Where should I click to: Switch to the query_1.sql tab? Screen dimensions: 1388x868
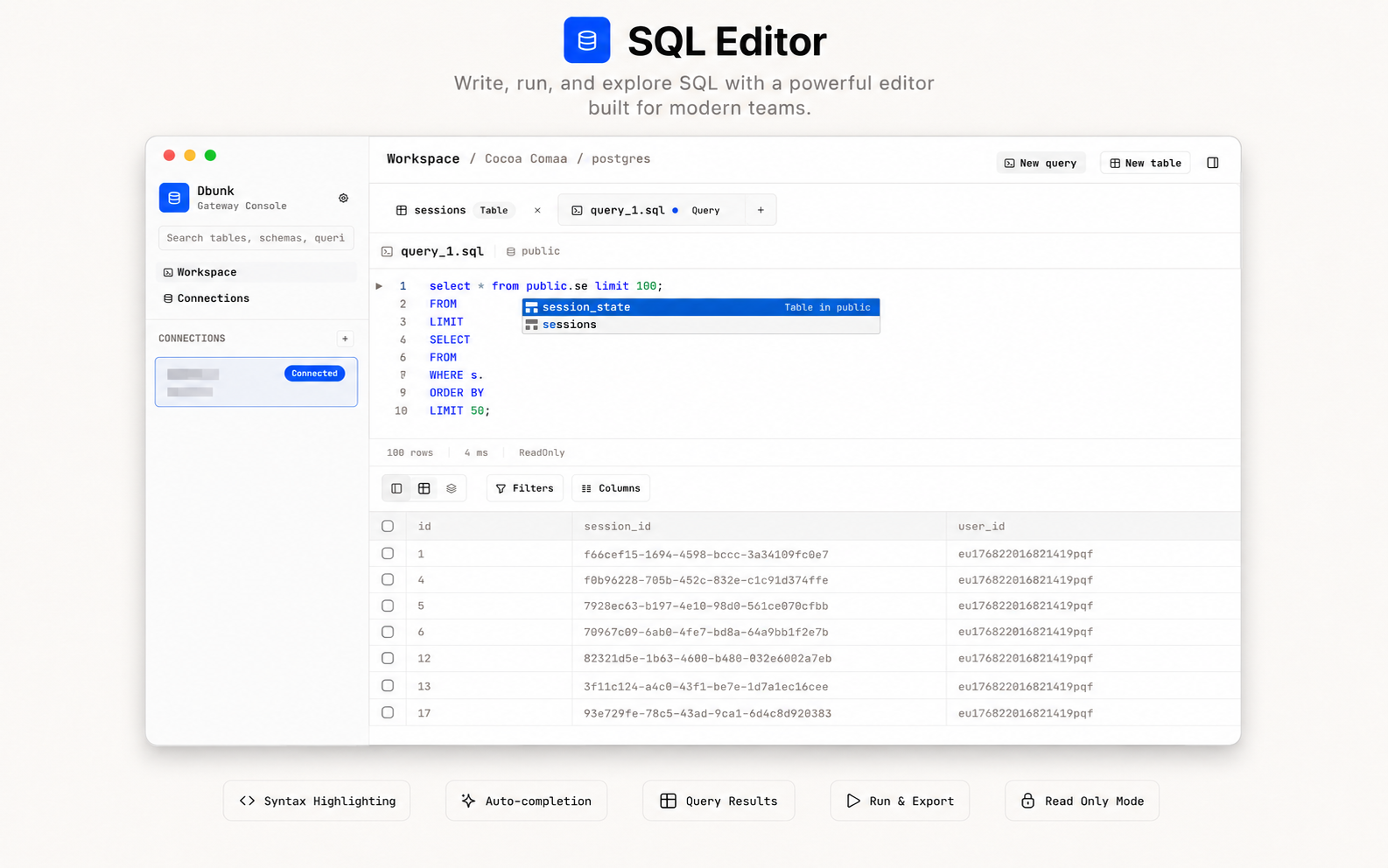[651, 210]
